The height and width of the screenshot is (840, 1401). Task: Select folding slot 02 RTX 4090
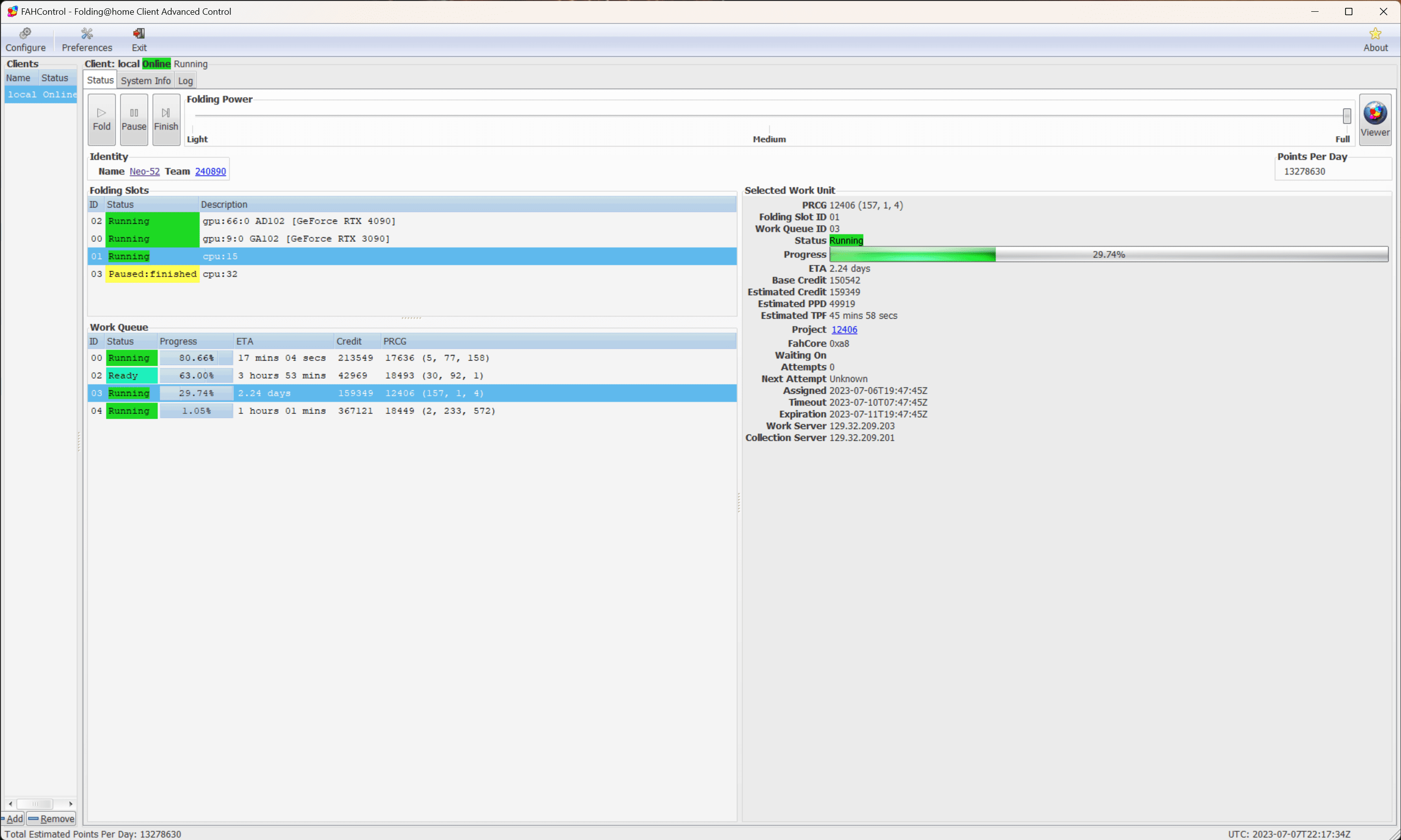tap(412, 221)
